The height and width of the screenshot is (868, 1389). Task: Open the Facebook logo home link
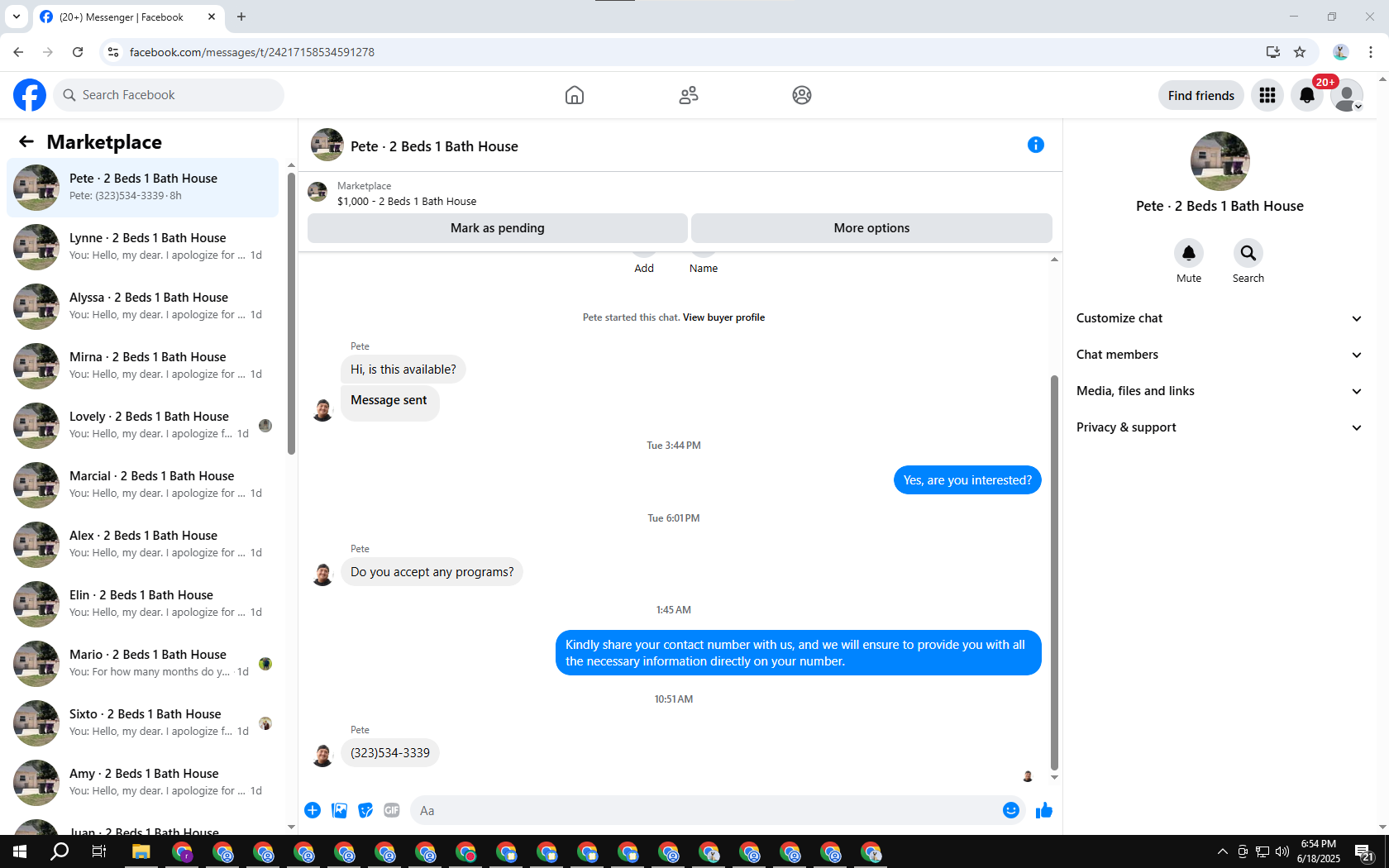click(x=30, y=95)
